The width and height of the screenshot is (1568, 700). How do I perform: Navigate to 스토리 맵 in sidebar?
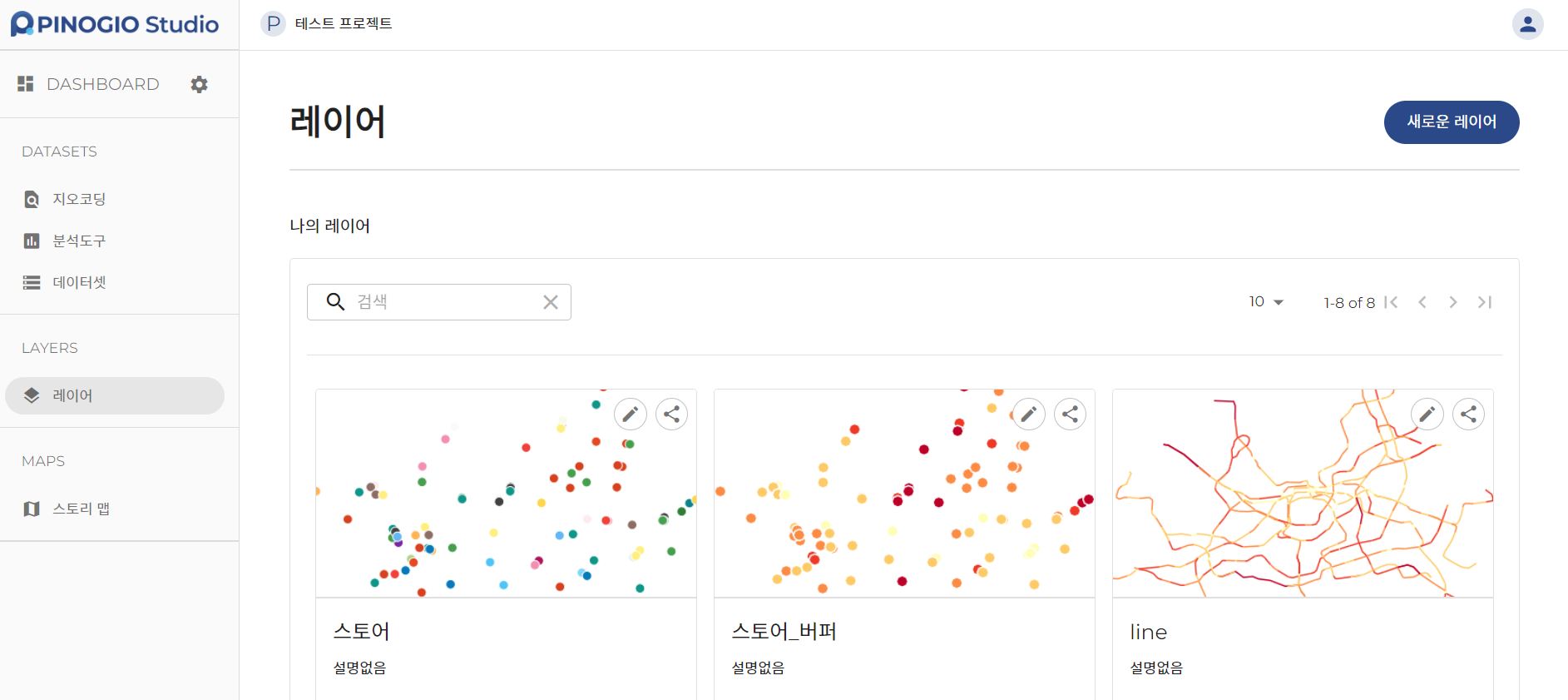tap(81, 509)
